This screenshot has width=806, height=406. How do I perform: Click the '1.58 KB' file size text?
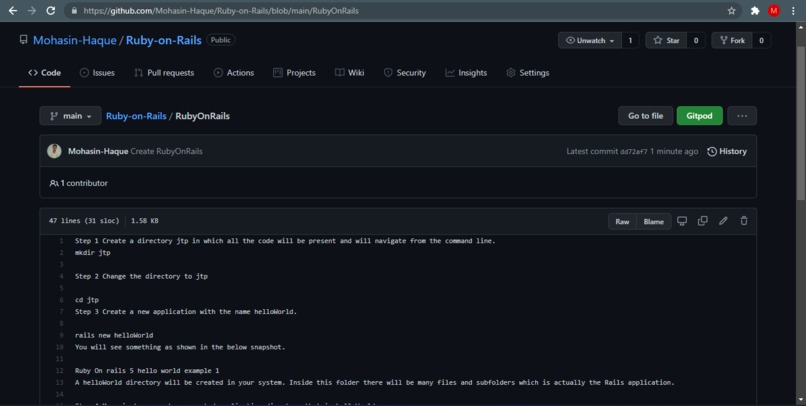pos(144,221)
